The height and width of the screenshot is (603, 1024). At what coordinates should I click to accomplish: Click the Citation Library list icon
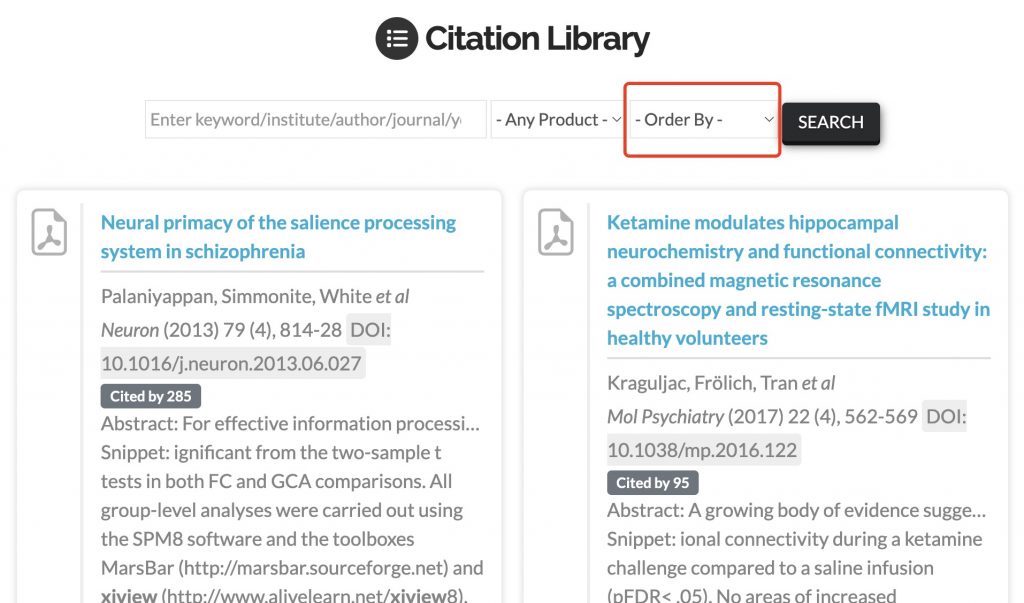tap(396, 39)
